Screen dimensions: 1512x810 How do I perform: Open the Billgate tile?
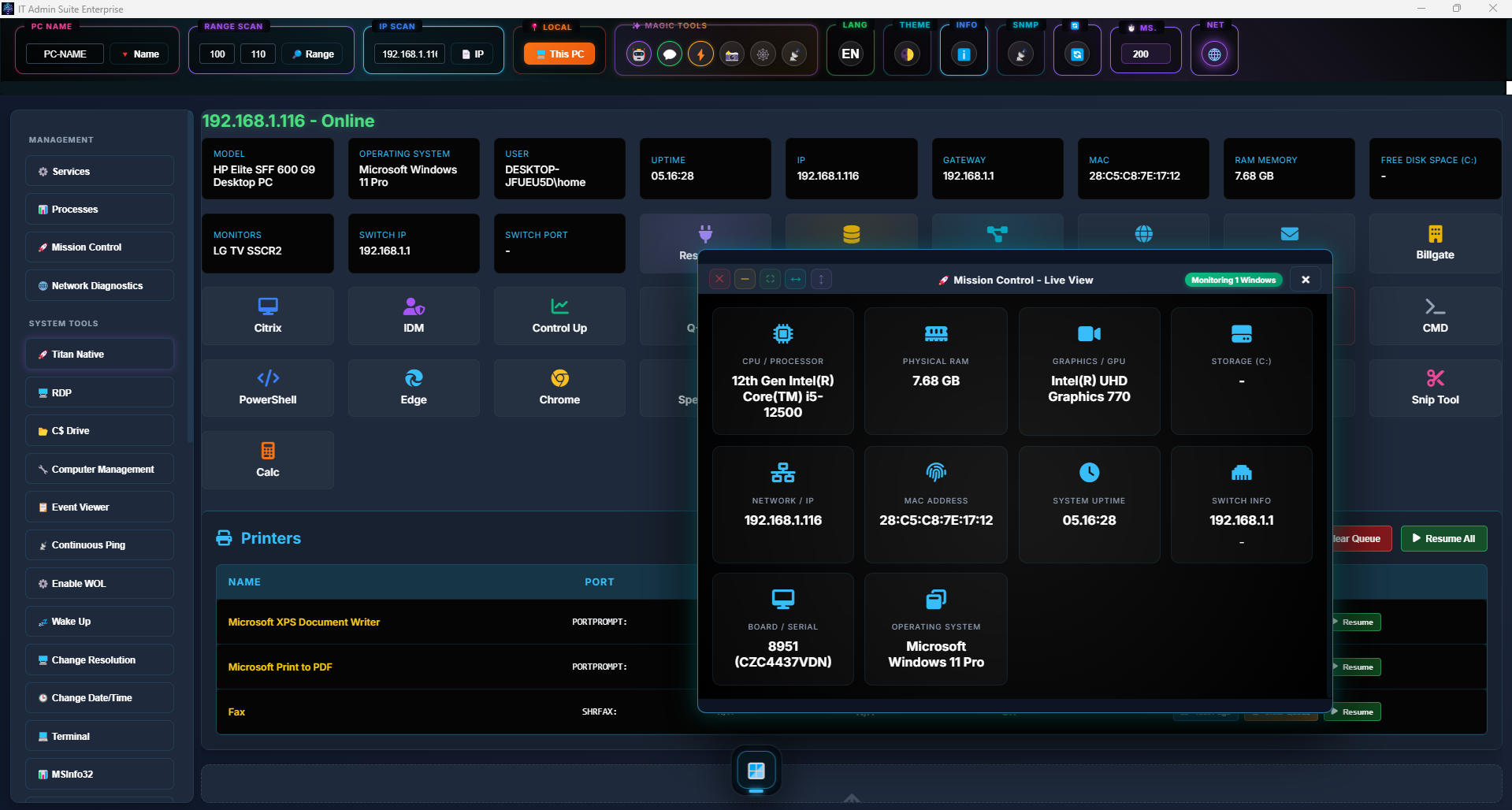click(x=1435, y=243)
